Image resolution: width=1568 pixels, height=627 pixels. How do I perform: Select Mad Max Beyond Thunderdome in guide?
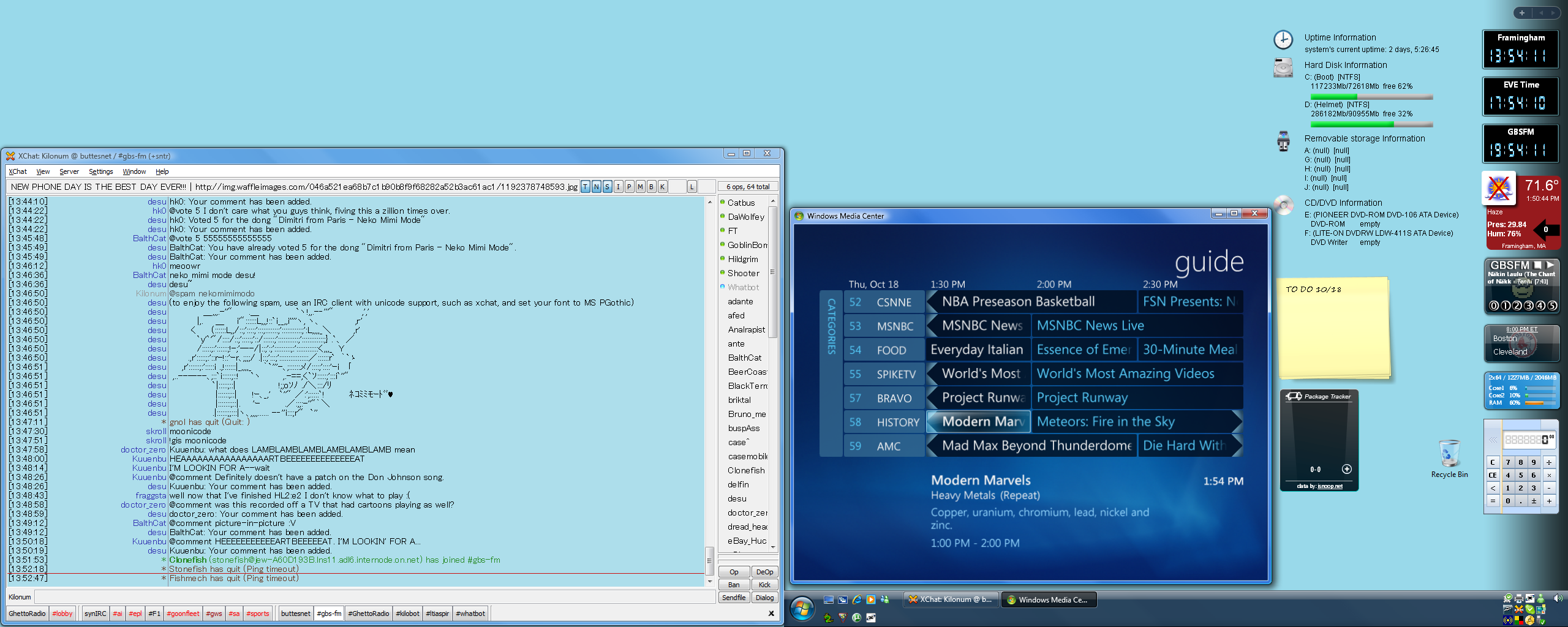[1031, 446]
